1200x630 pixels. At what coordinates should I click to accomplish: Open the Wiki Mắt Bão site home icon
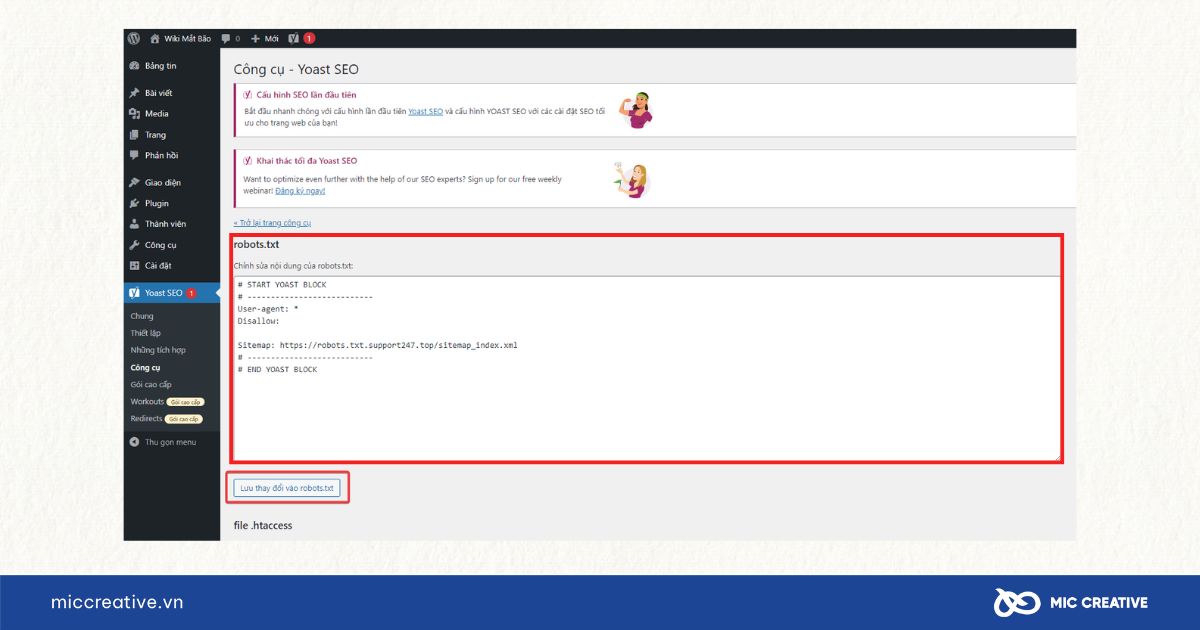tap(155, 38)
